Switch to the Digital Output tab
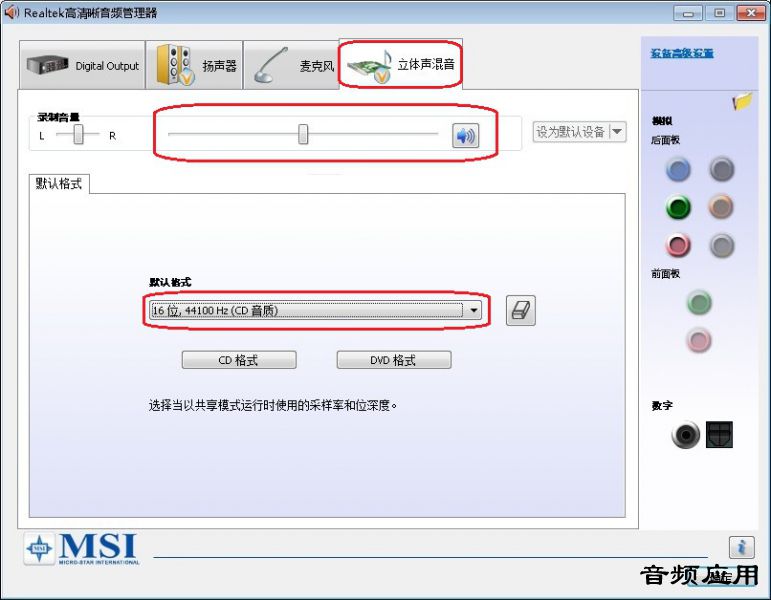This screenshot has height=600, width=771. [x=82, y=65]
